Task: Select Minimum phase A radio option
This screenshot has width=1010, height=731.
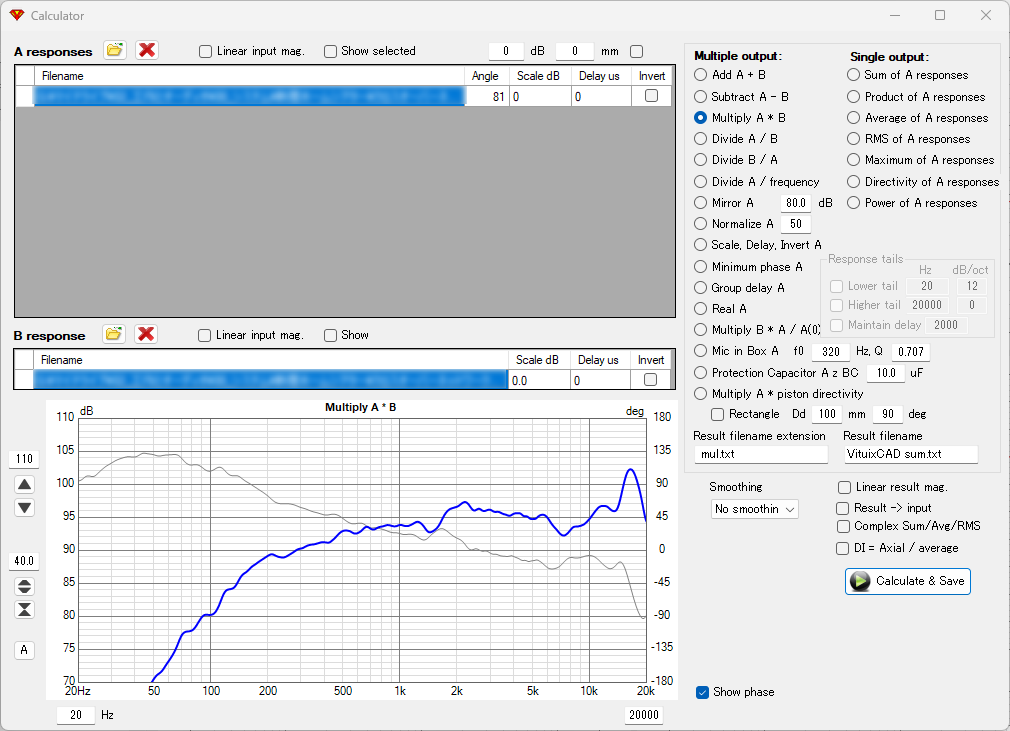Action: (700, 267)
